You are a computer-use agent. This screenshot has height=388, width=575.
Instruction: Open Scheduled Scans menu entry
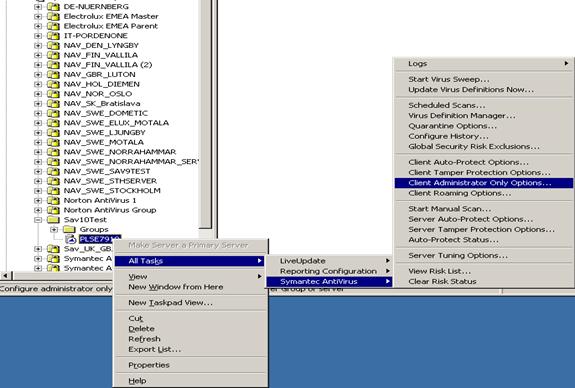coord(484,105)
